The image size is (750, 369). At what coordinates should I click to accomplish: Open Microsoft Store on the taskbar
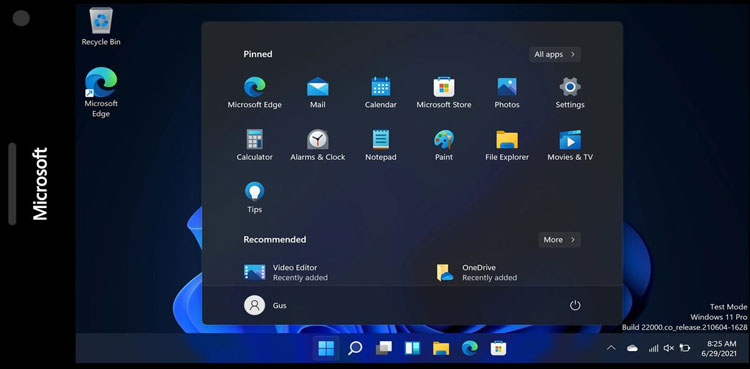[x=498, y=348]
